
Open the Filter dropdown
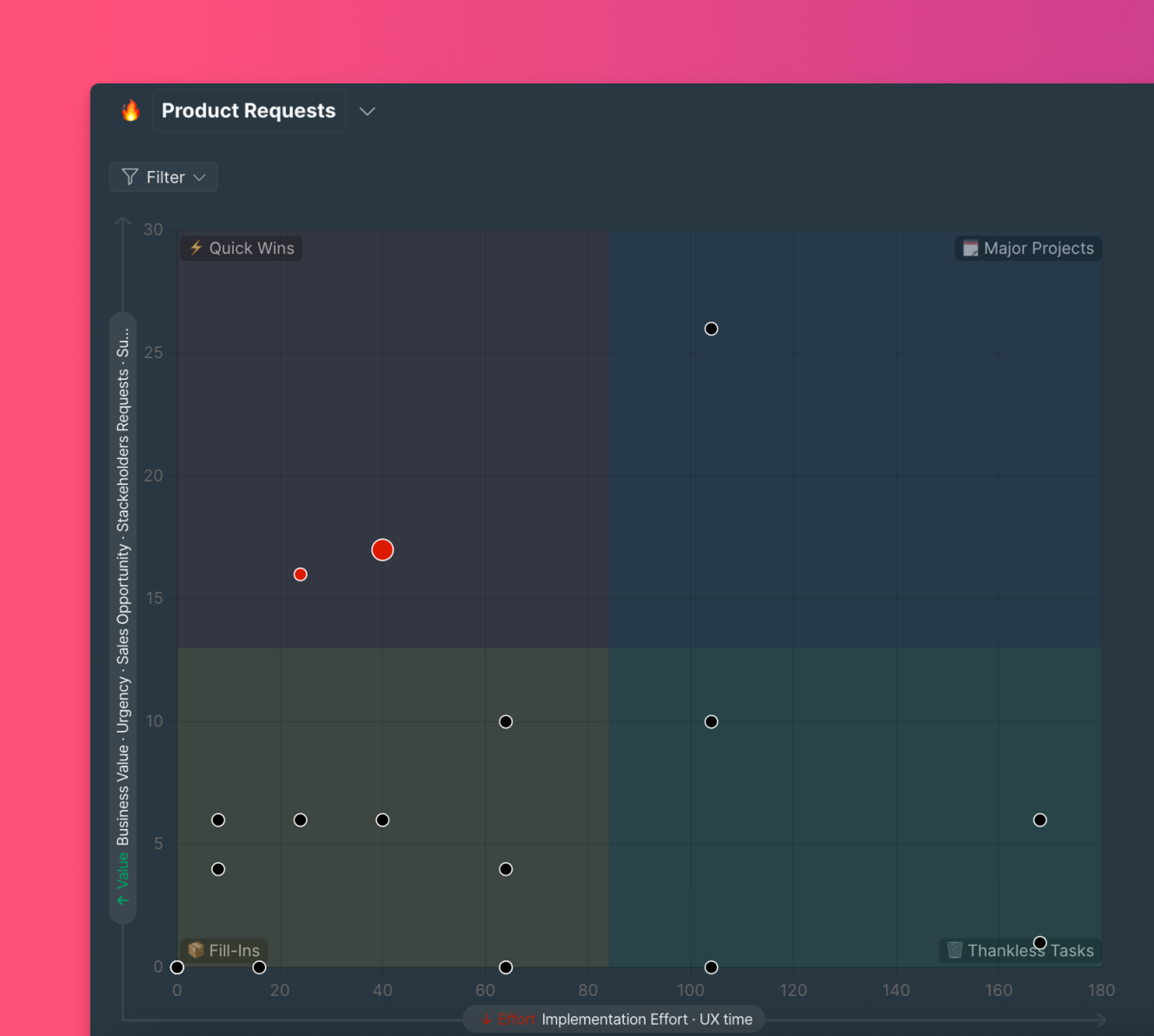pos(163,177)
